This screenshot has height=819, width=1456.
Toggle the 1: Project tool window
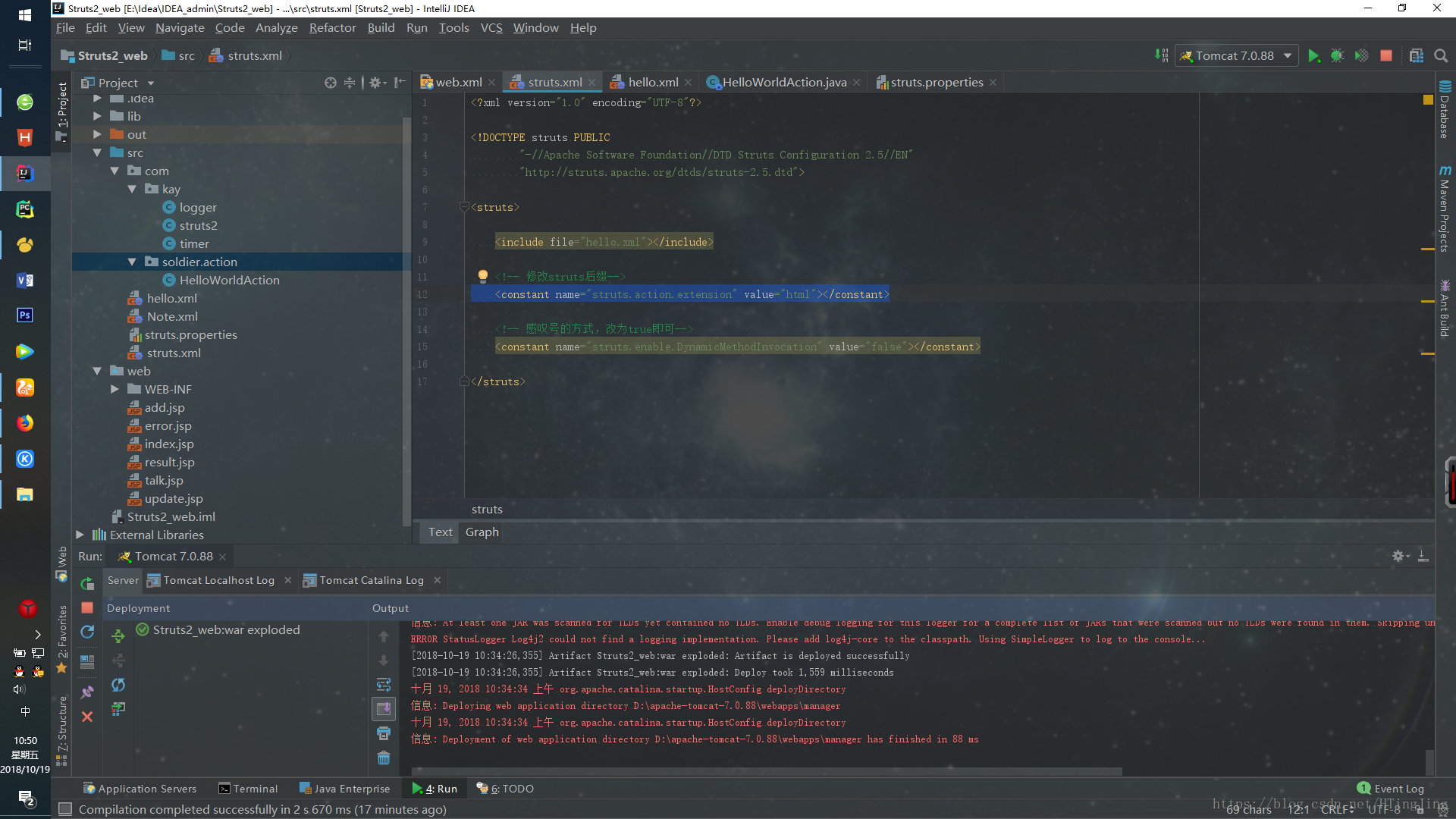pyautogui.click(x=62, y=111)
